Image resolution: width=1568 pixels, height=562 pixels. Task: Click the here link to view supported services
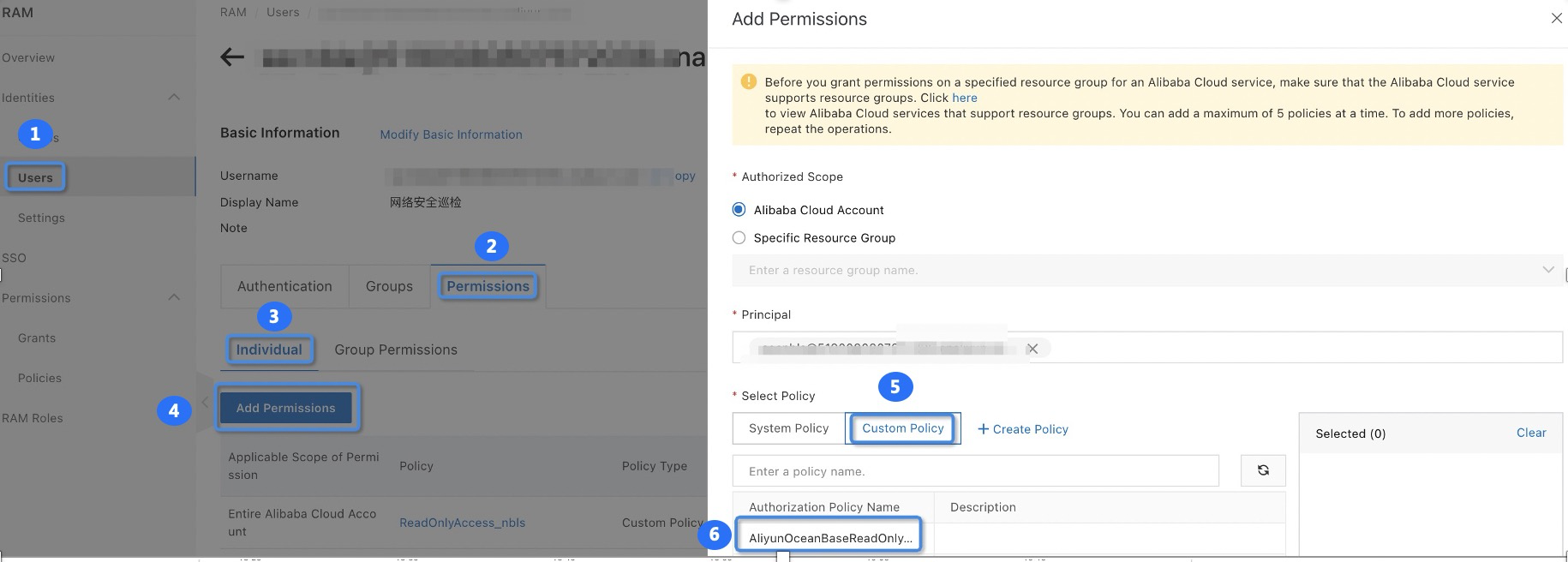(x=965, y=97)
